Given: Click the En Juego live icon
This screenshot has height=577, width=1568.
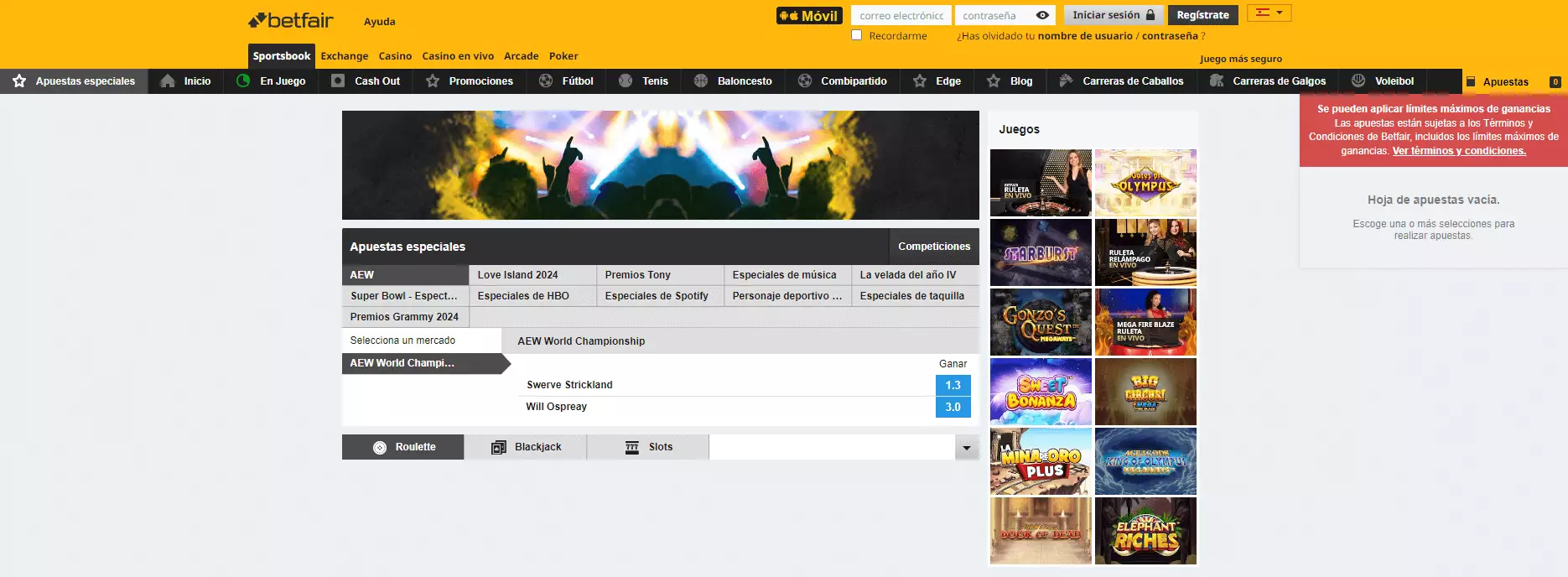Looking at the screenshot, I should click(243, 81).
